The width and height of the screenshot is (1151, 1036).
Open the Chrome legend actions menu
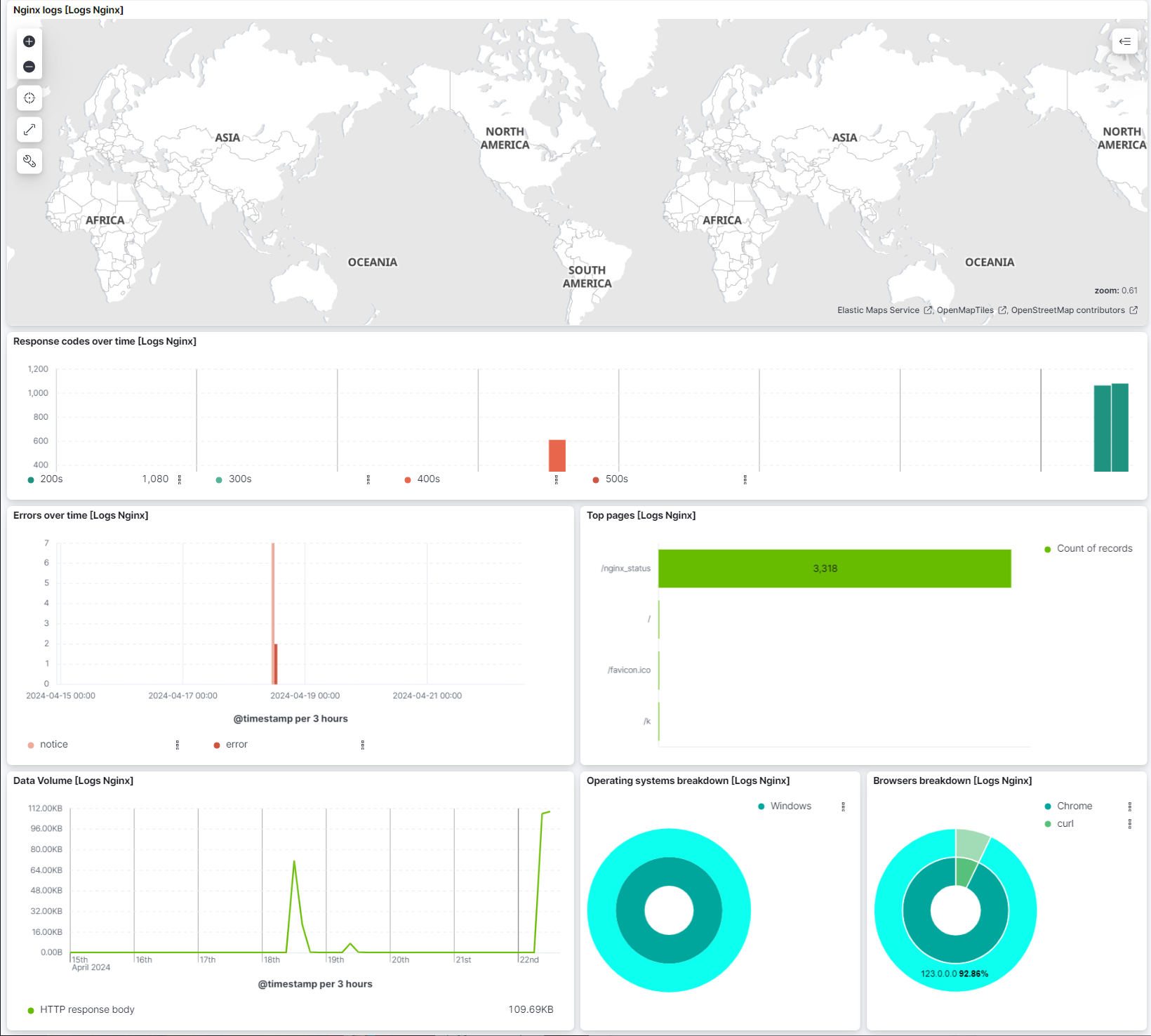(1130, 806)
